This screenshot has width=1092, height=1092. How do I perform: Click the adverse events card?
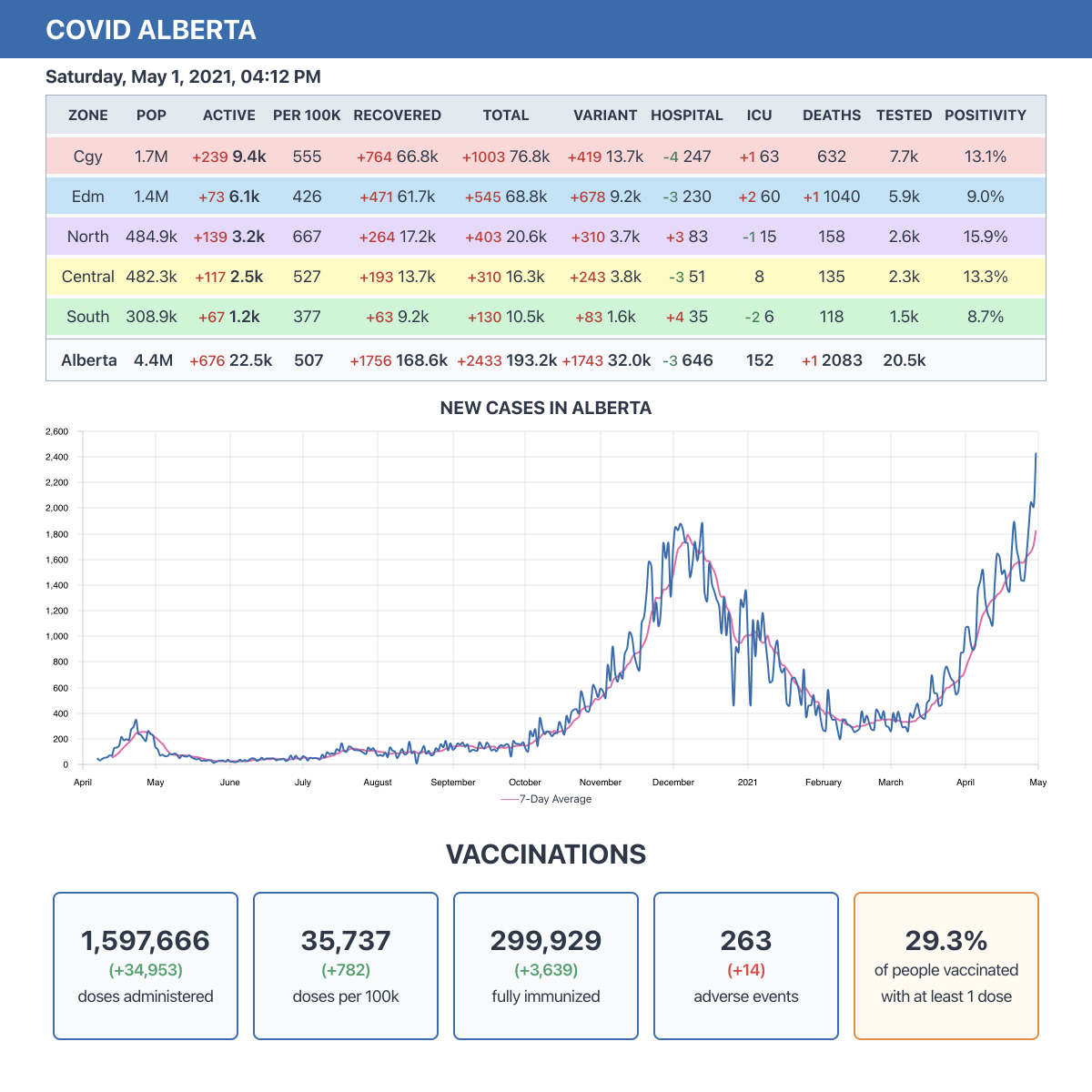click(746, 966)
